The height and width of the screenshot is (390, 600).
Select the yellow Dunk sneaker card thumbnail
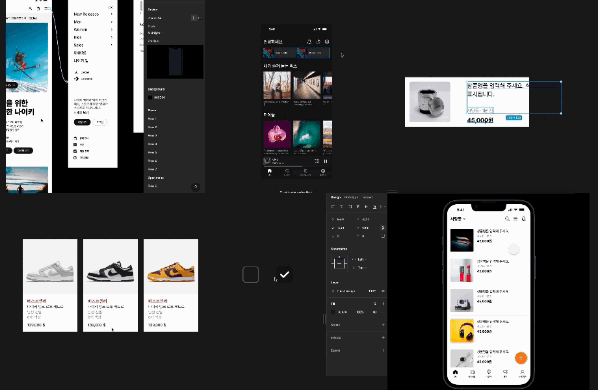pyautogui.click(x=171, y=267)
